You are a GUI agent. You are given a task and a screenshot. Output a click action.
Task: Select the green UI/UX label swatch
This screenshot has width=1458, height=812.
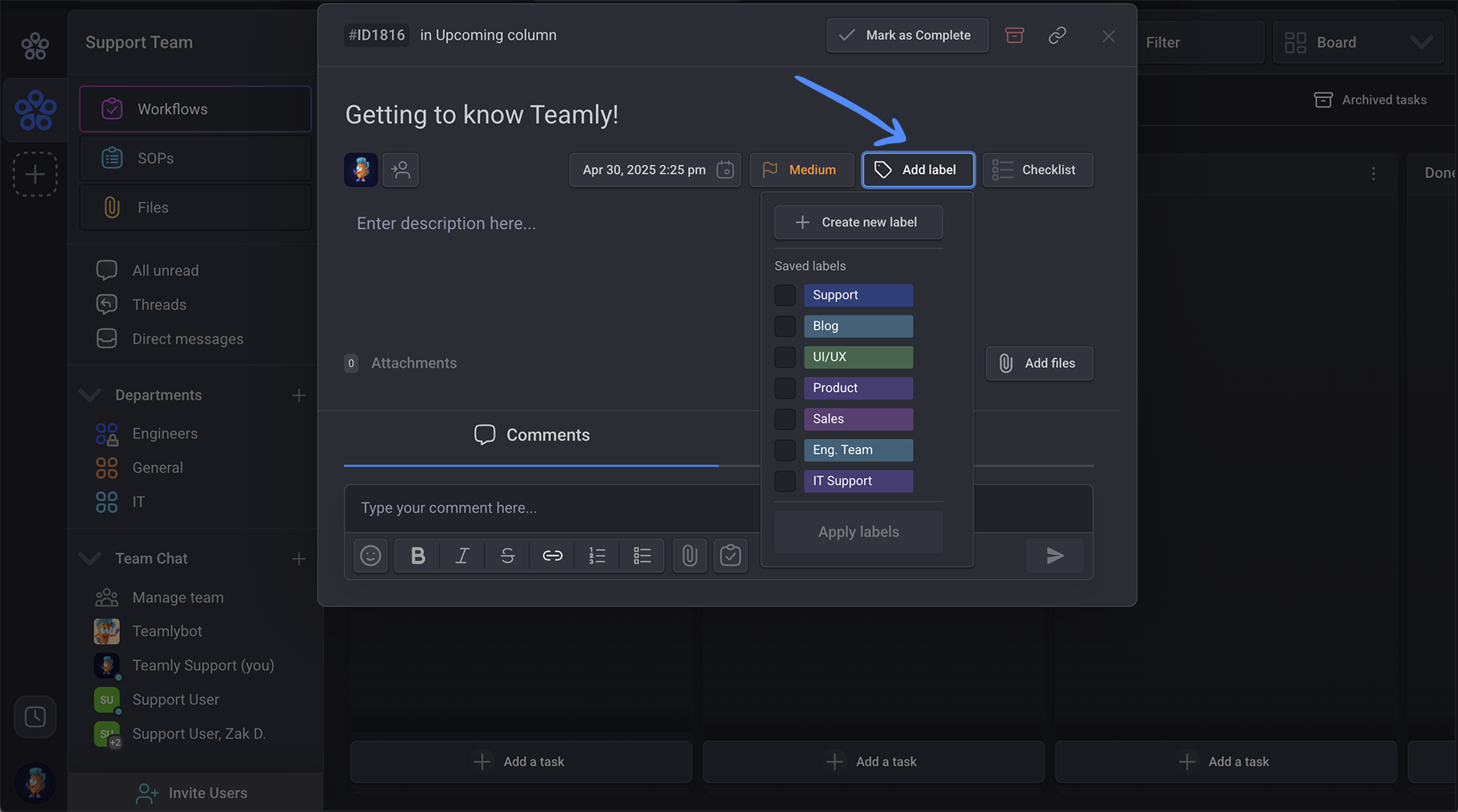tap(858, 357)
